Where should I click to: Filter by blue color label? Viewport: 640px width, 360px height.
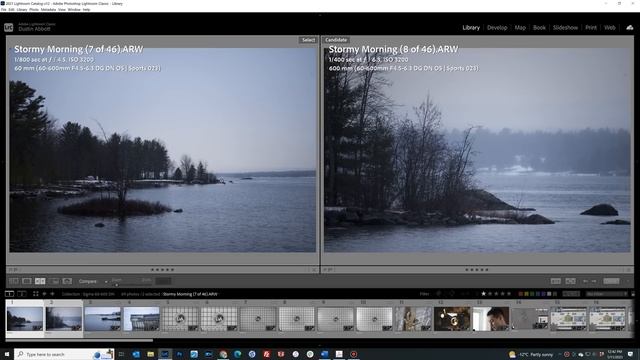538,294
